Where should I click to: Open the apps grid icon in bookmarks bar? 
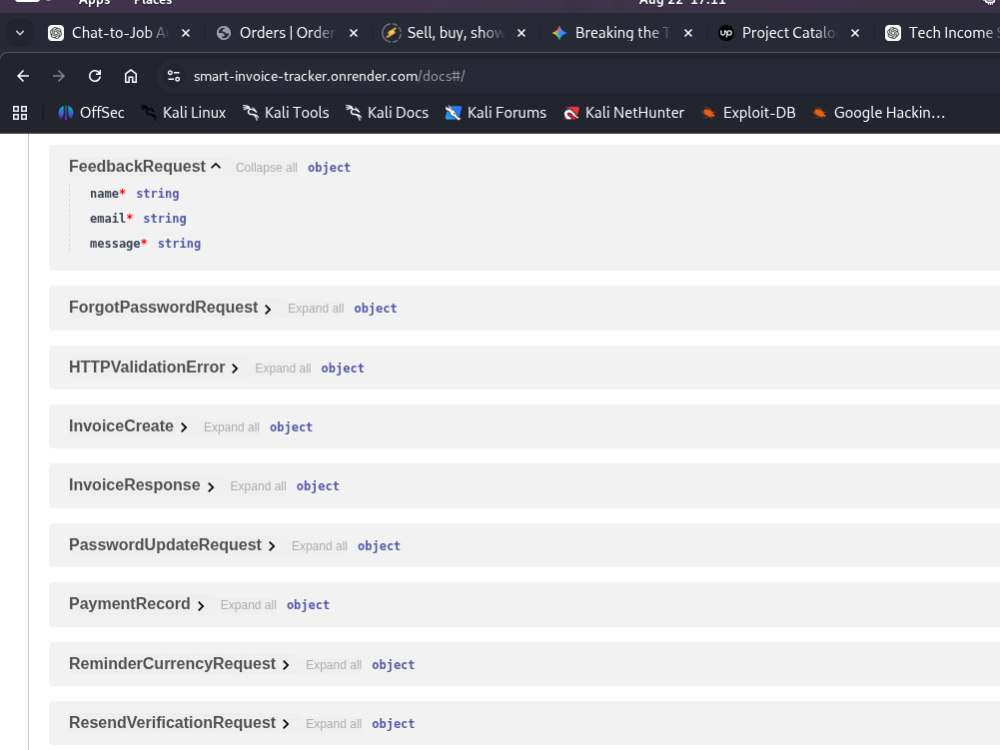click(20, 113)
